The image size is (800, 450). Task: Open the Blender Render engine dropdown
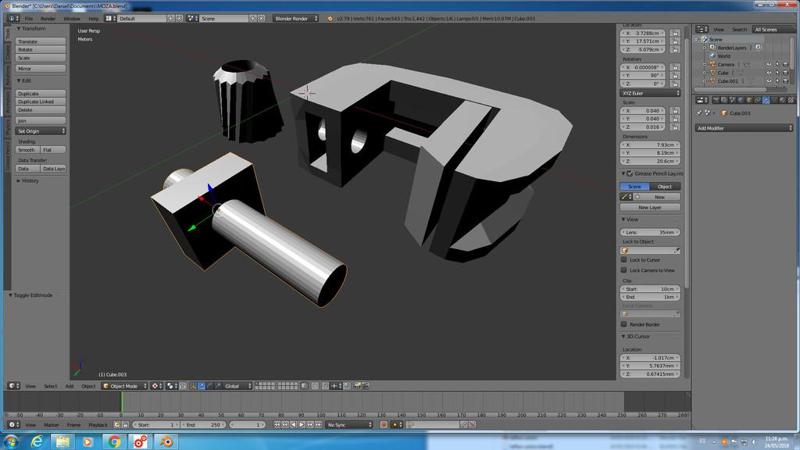pyautogui.click(x=295, y=18)
